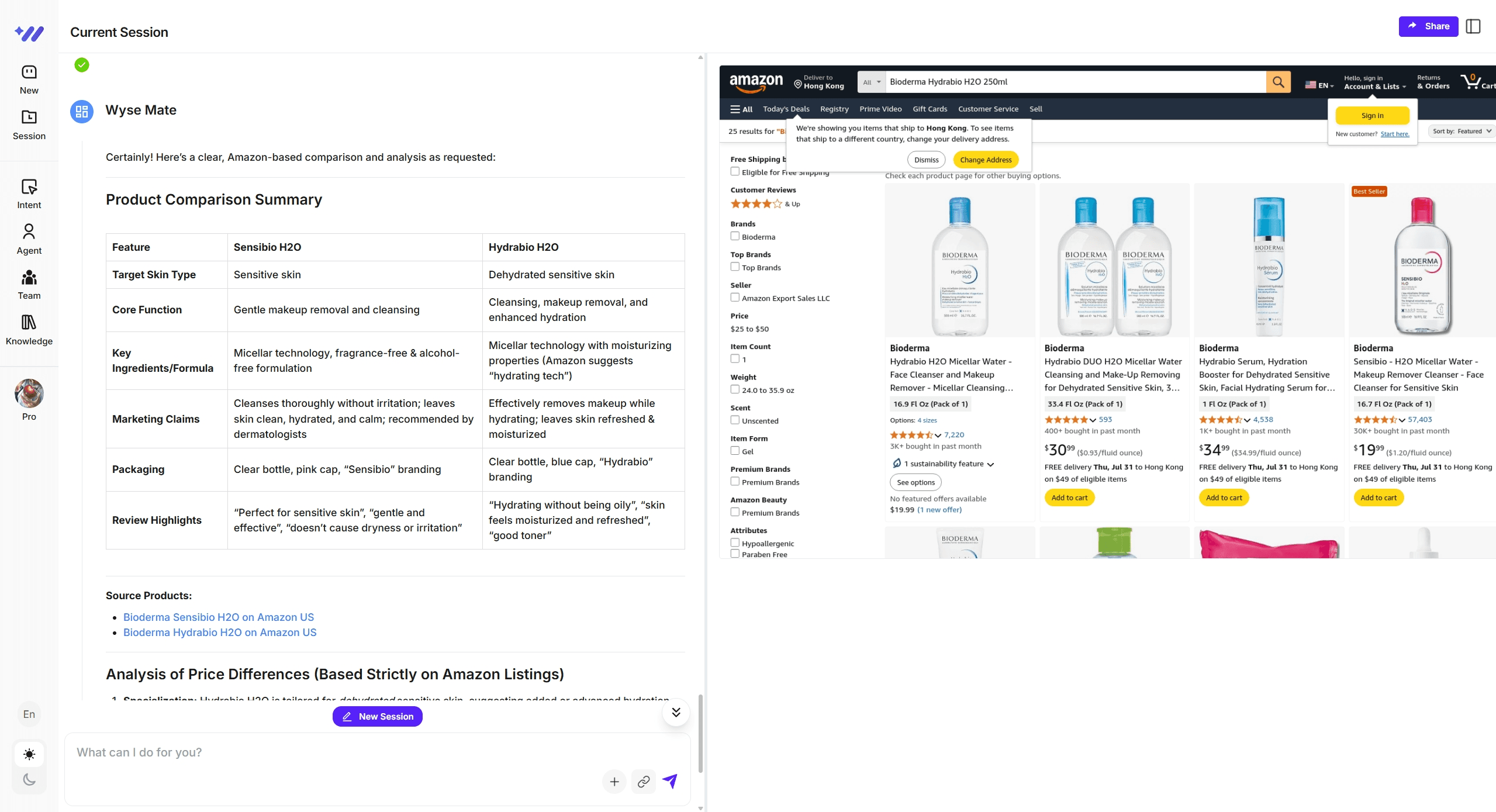
Task: Check Eligible for Free Shipping box
Action: pyautogui.click(x=735, y=171)
